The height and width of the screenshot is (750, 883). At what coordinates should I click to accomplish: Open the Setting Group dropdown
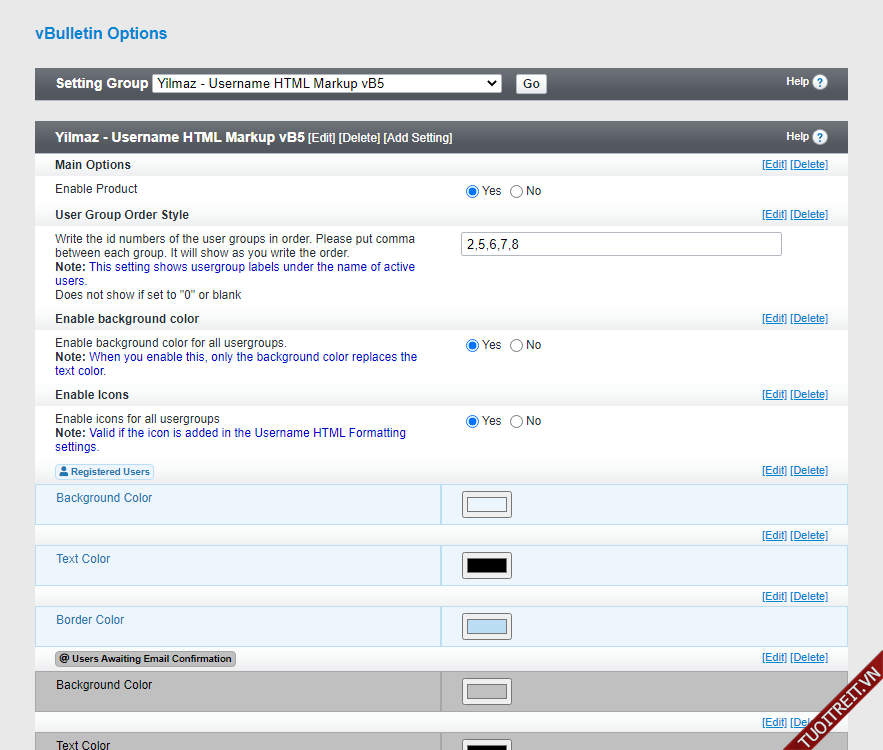pos(326,84)
